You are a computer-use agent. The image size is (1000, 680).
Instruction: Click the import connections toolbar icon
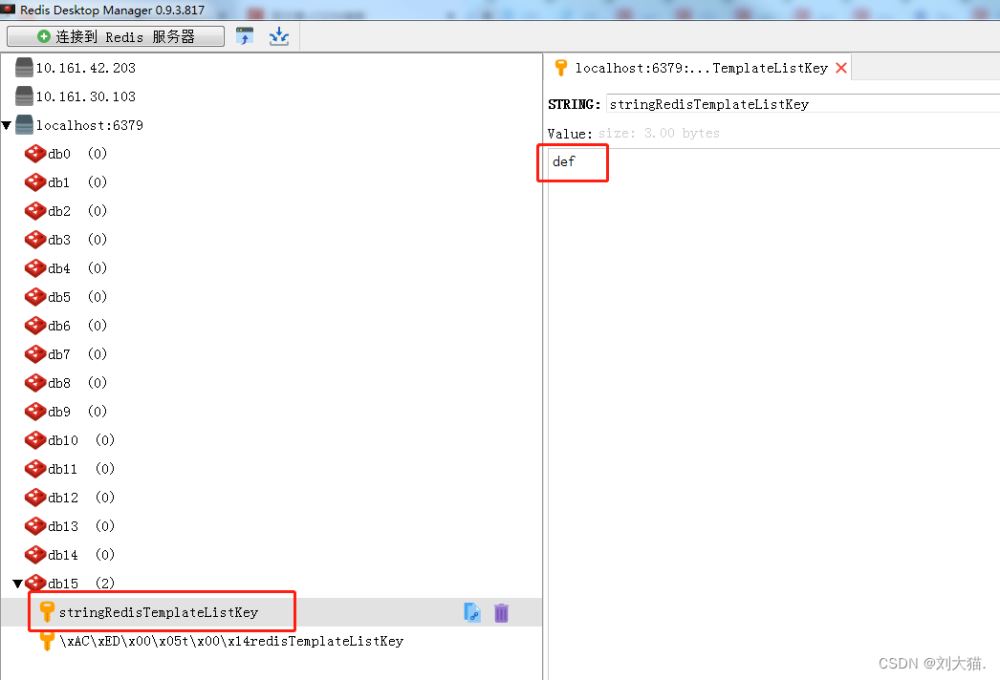pyautogui.click(x=245, y=37)
